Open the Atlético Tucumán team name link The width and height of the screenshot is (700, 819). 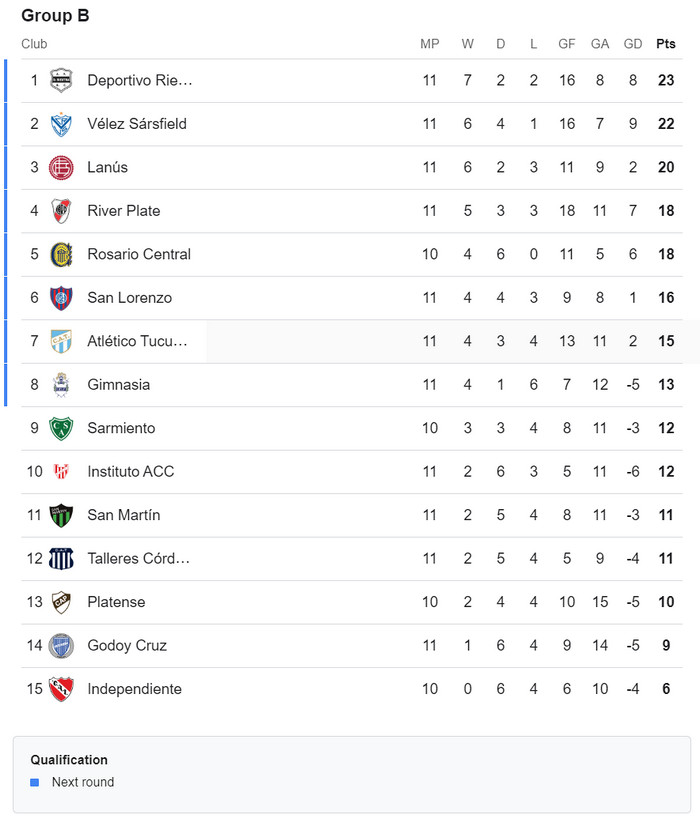tap(137, 341)
